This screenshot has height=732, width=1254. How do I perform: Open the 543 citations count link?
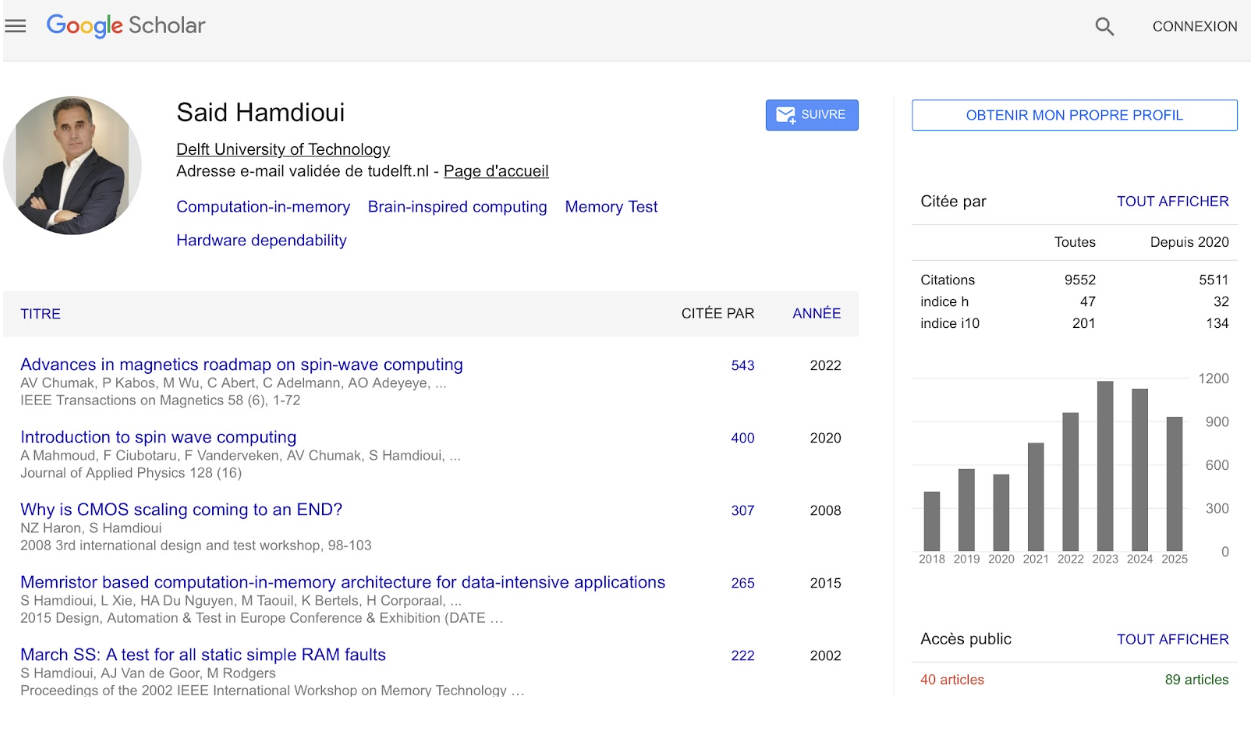[x=742, y=365]
